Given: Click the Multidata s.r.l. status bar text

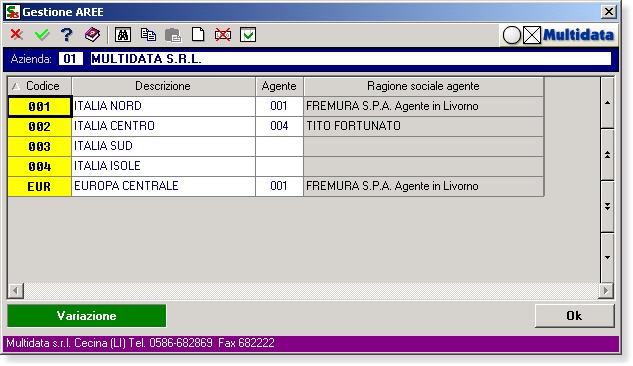Looking at the screenshot, I should click(140, 343).
